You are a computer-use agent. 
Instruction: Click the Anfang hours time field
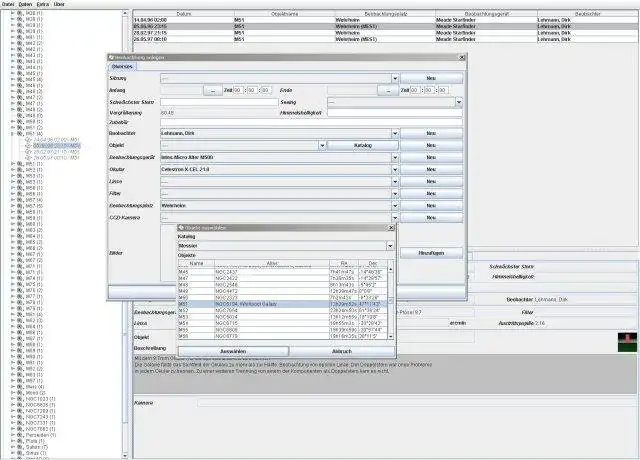coord(238,90)
